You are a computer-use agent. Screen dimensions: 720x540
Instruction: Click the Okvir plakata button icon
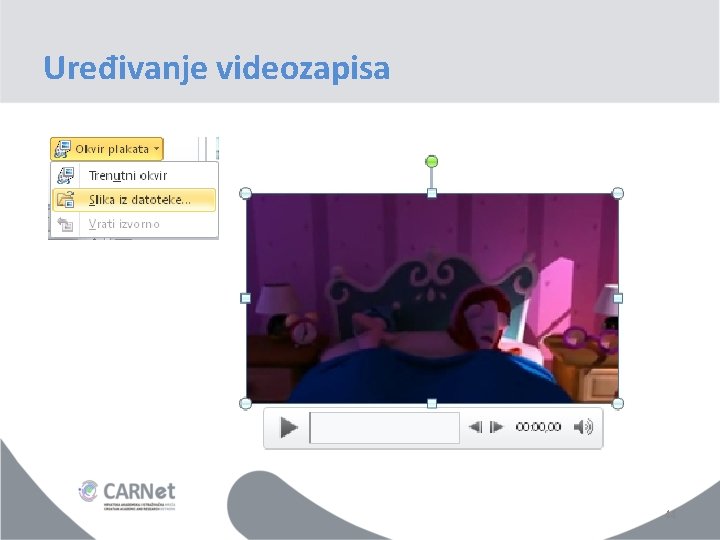click(62, 149)
